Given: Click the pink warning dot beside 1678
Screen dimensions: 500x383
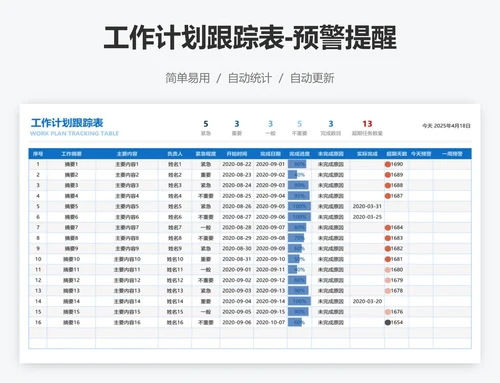Looking at the screenshot, I should [x=388, y=291].
